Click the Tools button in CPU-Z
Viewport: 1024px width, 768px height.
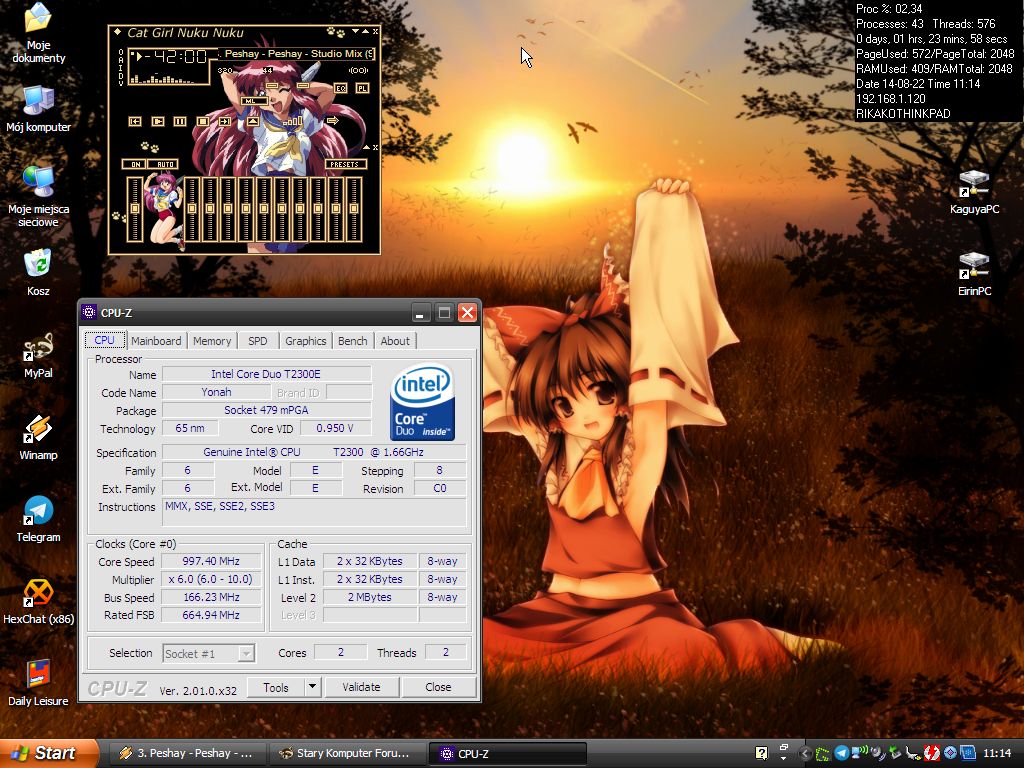click(276, 687)
